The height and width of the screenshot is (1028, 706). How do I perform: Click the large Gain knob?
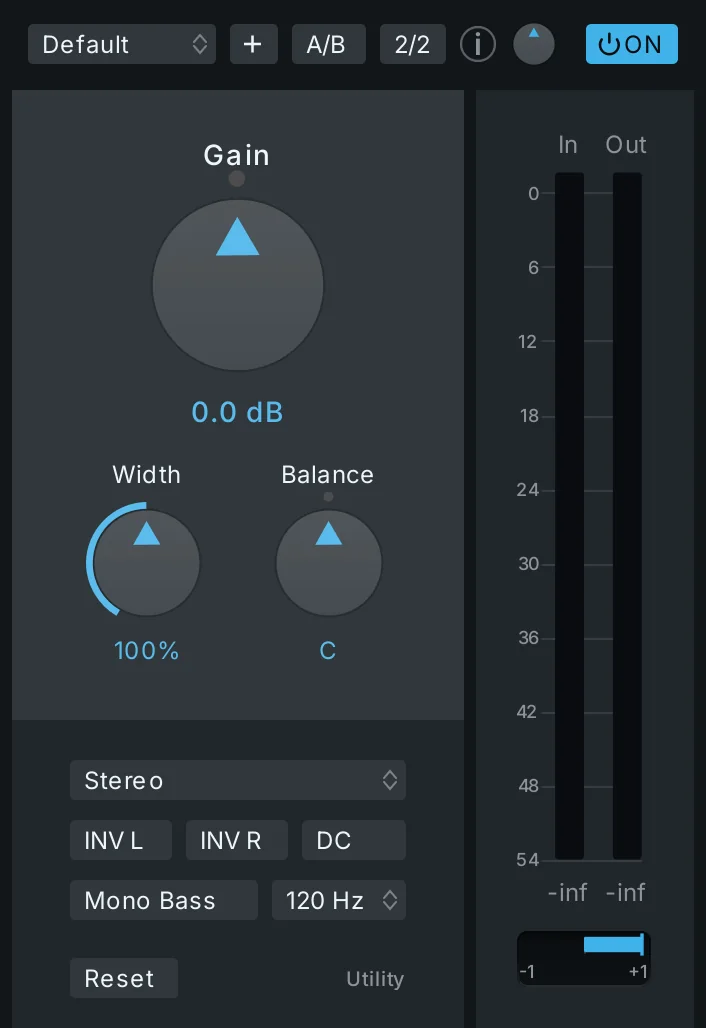[237, 285]
